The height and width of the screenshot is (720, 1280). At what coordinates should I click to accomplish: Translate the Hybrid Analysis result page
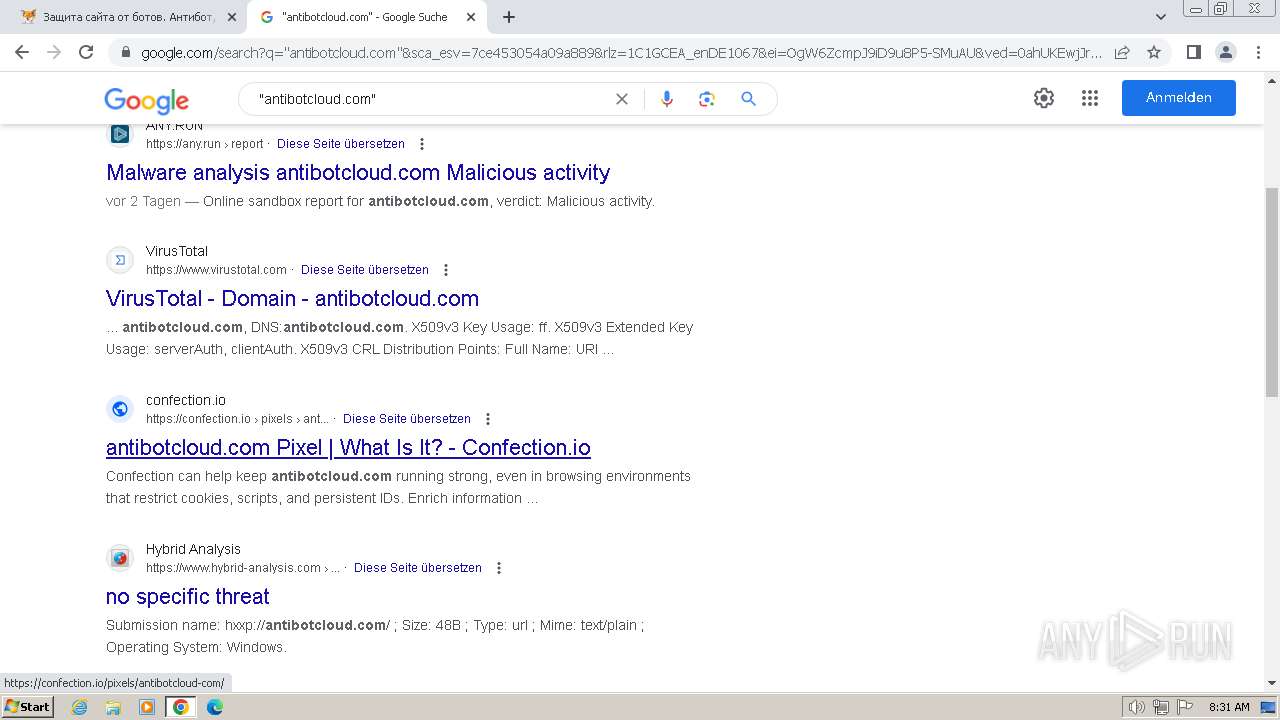418,568
